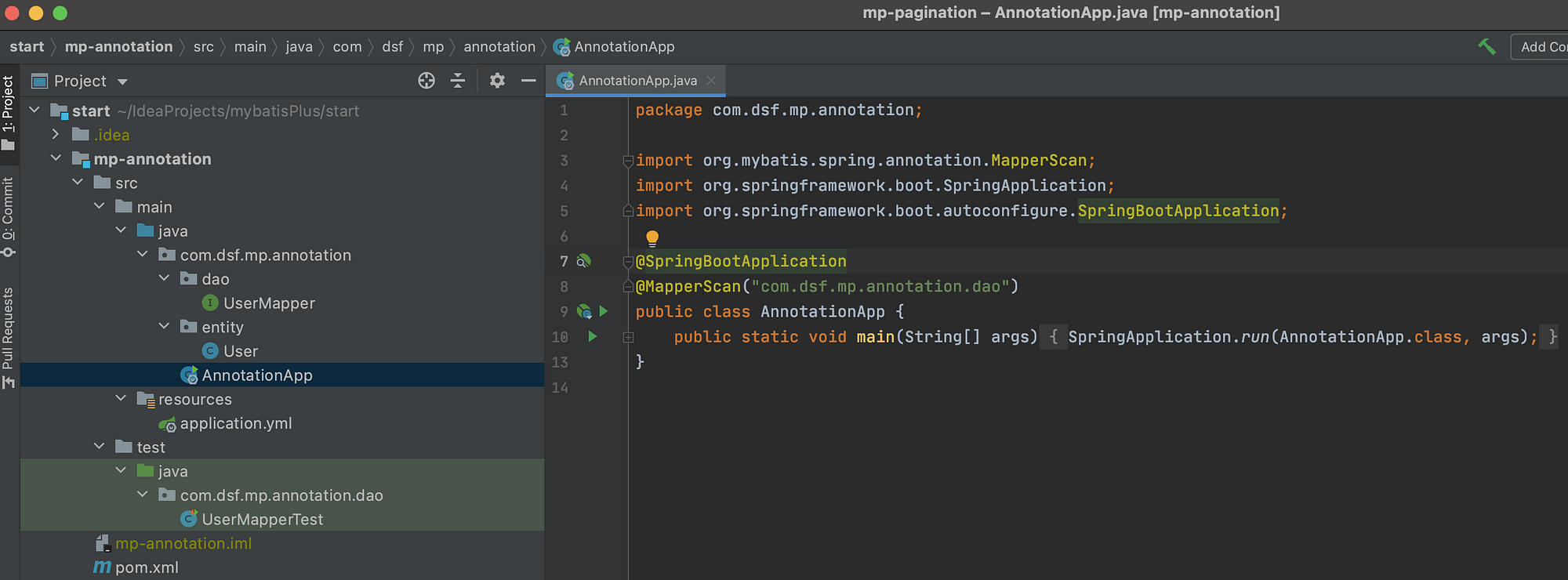Click the Add Configuration button
1568x580 pixels.
click(x=1540, y=47)
